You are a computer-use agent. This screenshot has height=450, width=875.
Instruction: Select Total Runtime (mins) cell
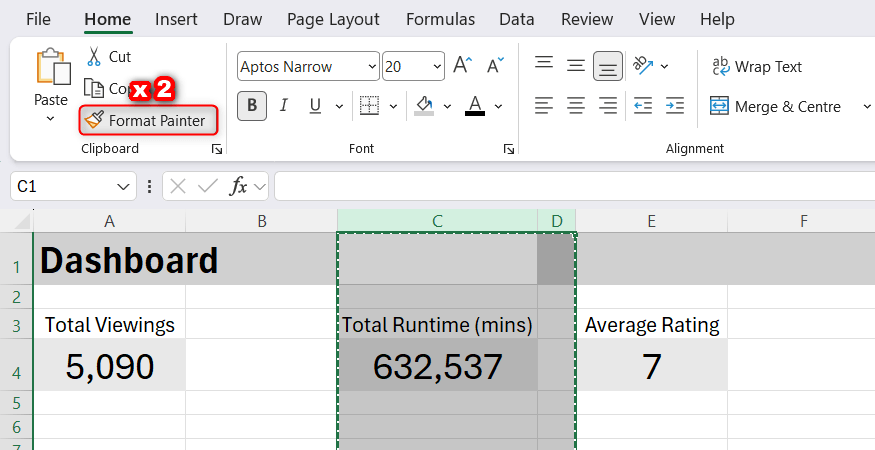pos(438,324)
